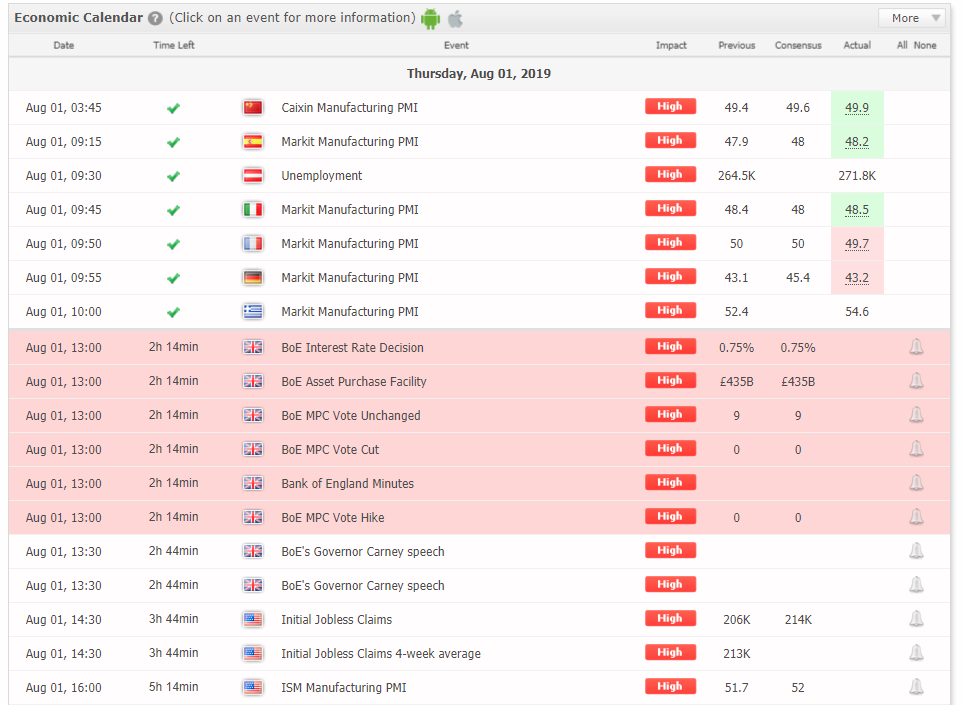962x705 pixels.
Task: Open Bank of England Minutes event
Action: click(347, 483)
